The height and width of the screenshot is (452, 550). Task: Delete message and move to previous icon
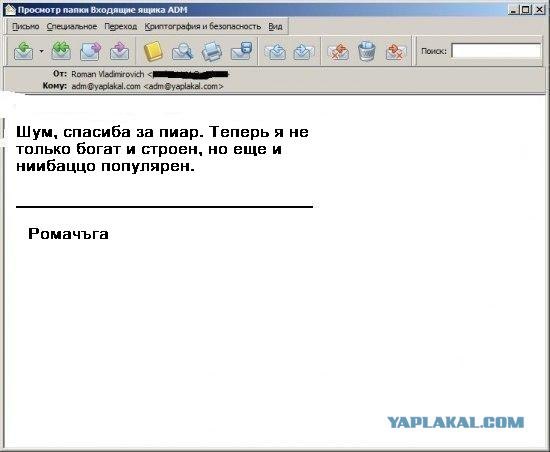click(338, 52)
